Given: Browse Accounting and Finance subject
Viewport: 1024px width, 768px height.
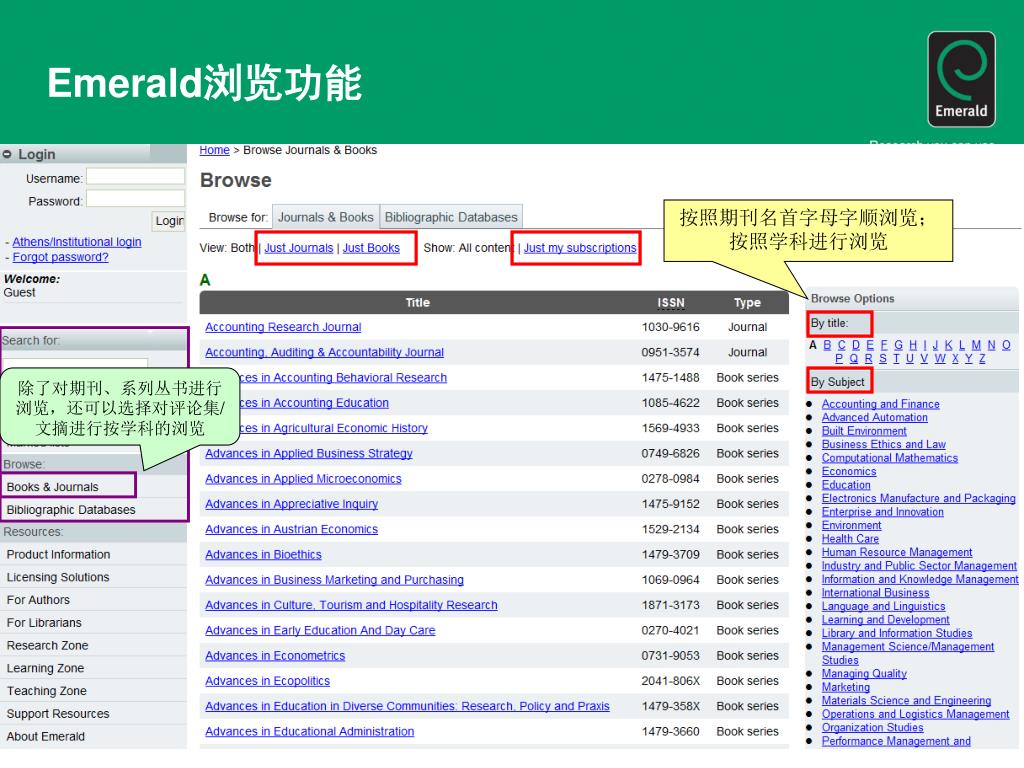Looking at the screenshot, I should coord(880,404).
